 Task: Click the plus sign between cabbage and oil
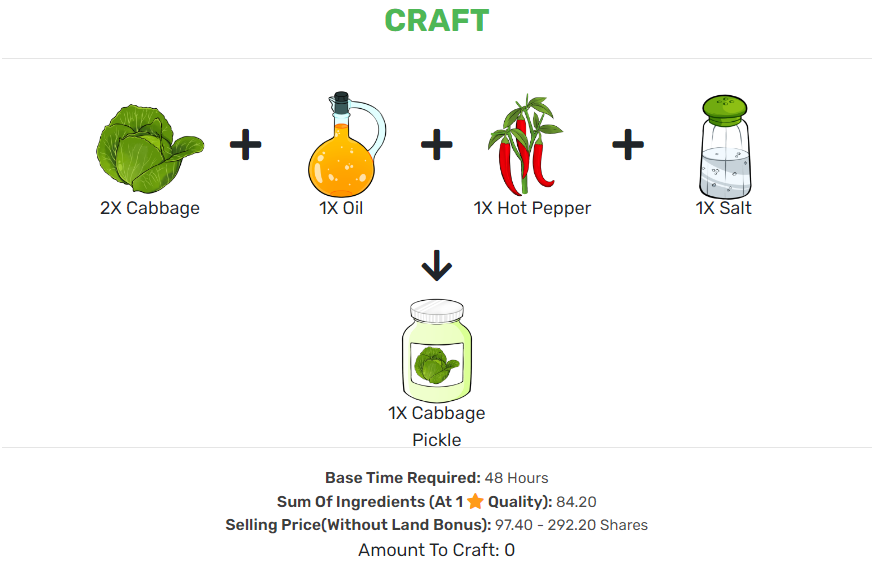246,145
